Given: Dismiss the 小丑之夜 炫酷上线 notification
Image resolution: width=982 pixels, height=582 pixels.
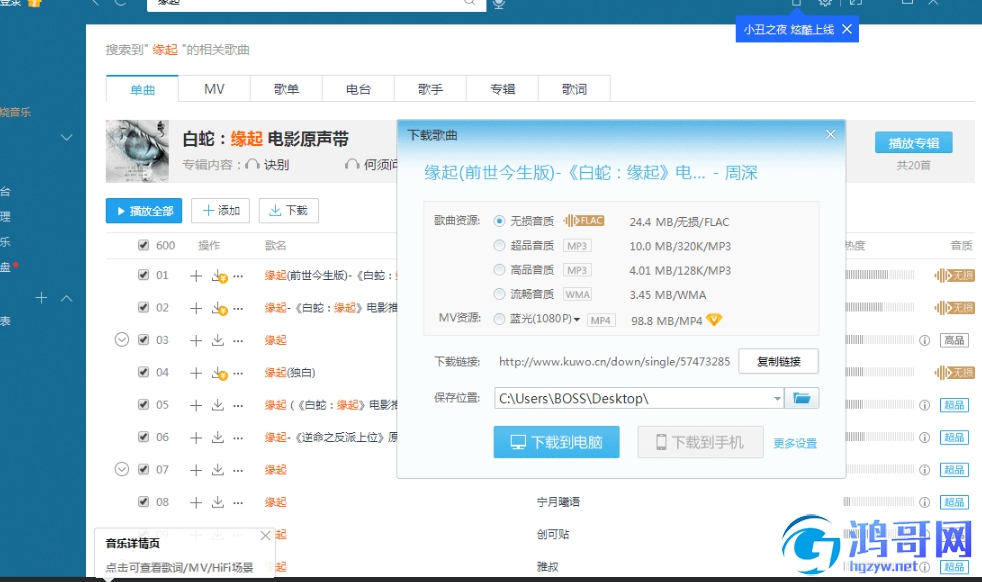Looking at the screenshot, I should [847, 29].
